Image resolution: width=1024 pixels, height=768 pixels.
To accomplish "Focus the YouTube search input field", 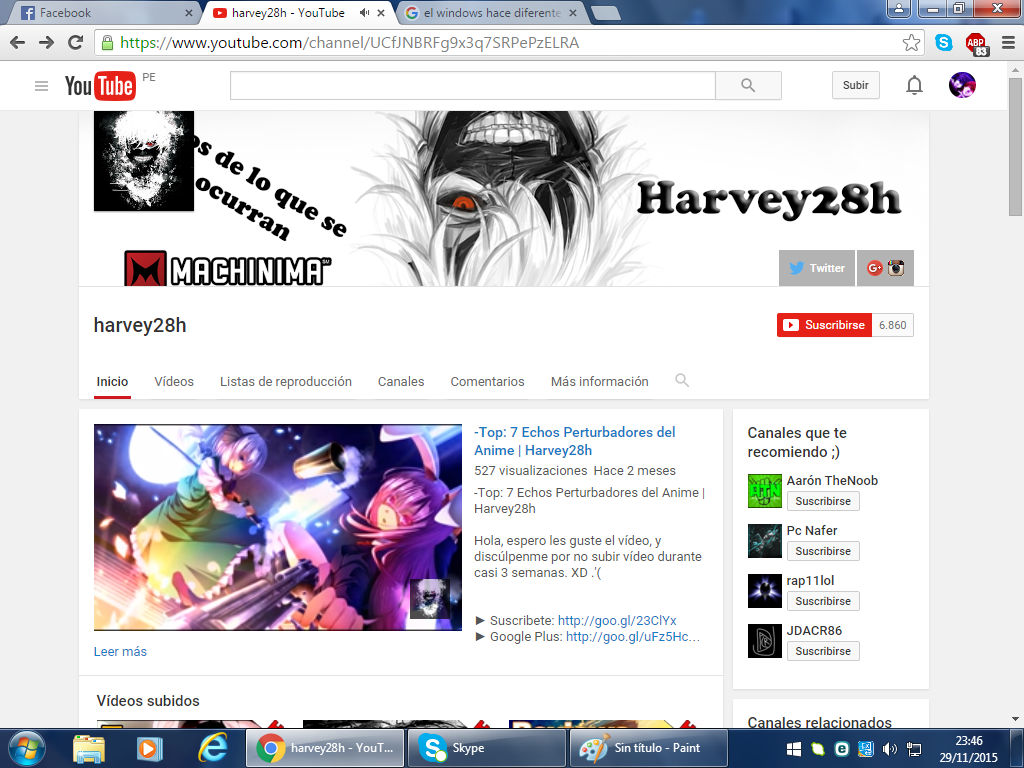I will pos(473,86).
